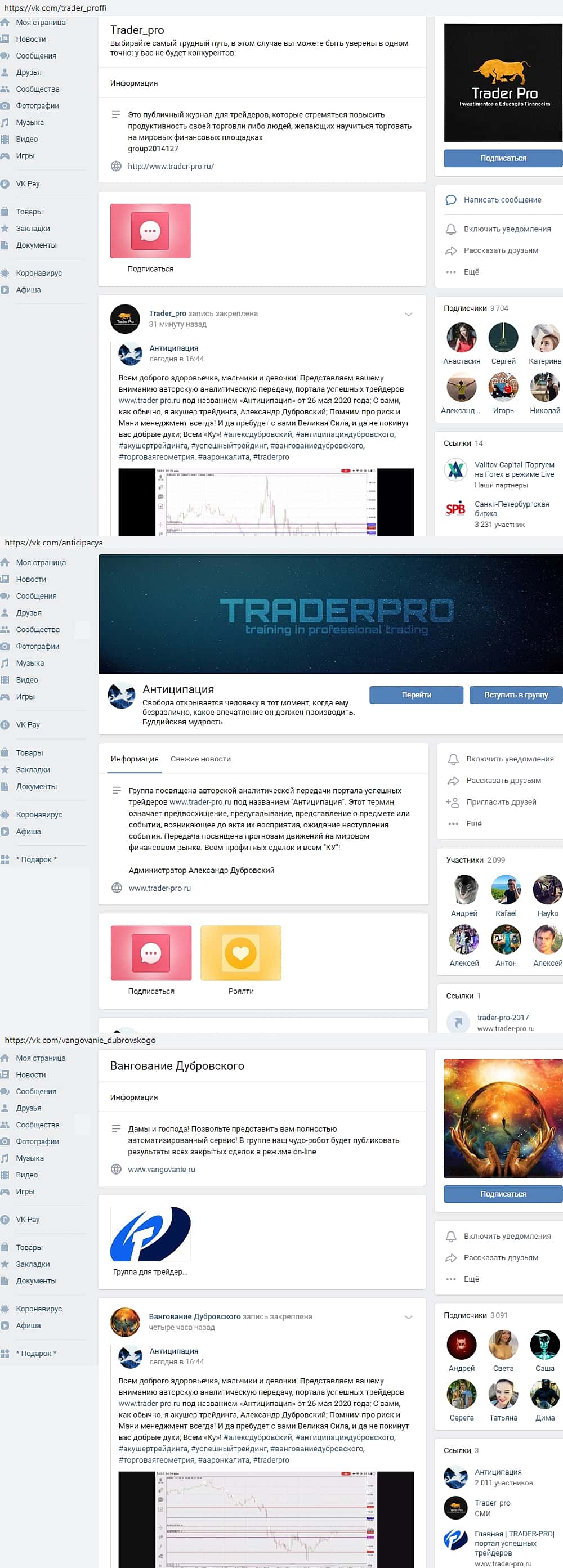
Task: Open member Hayko's avatar
Action: click(x=547, y=889)
